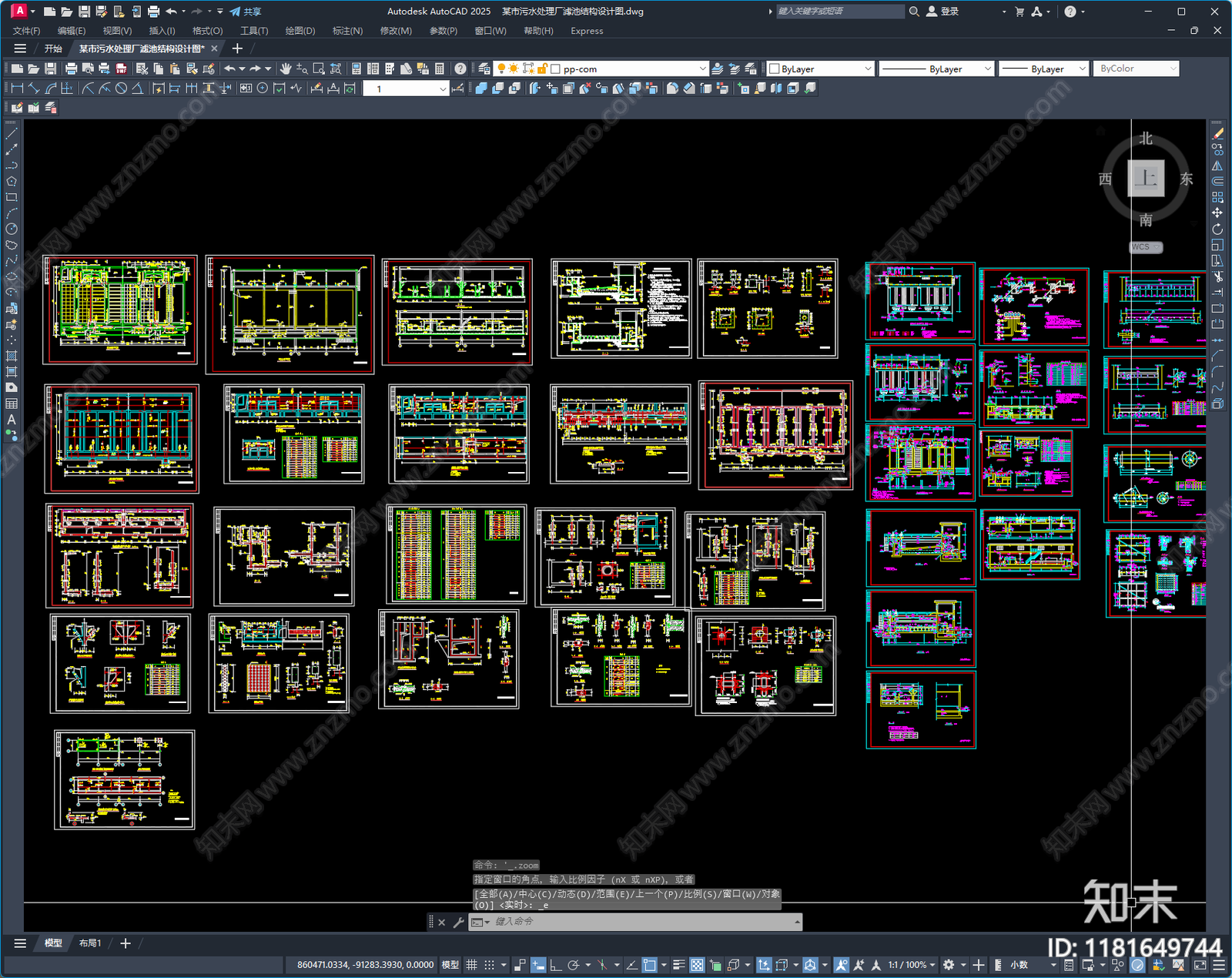Open the status bar customization menu icon
Viewport: 1232px width, 978px height.
coord(1219,965)
